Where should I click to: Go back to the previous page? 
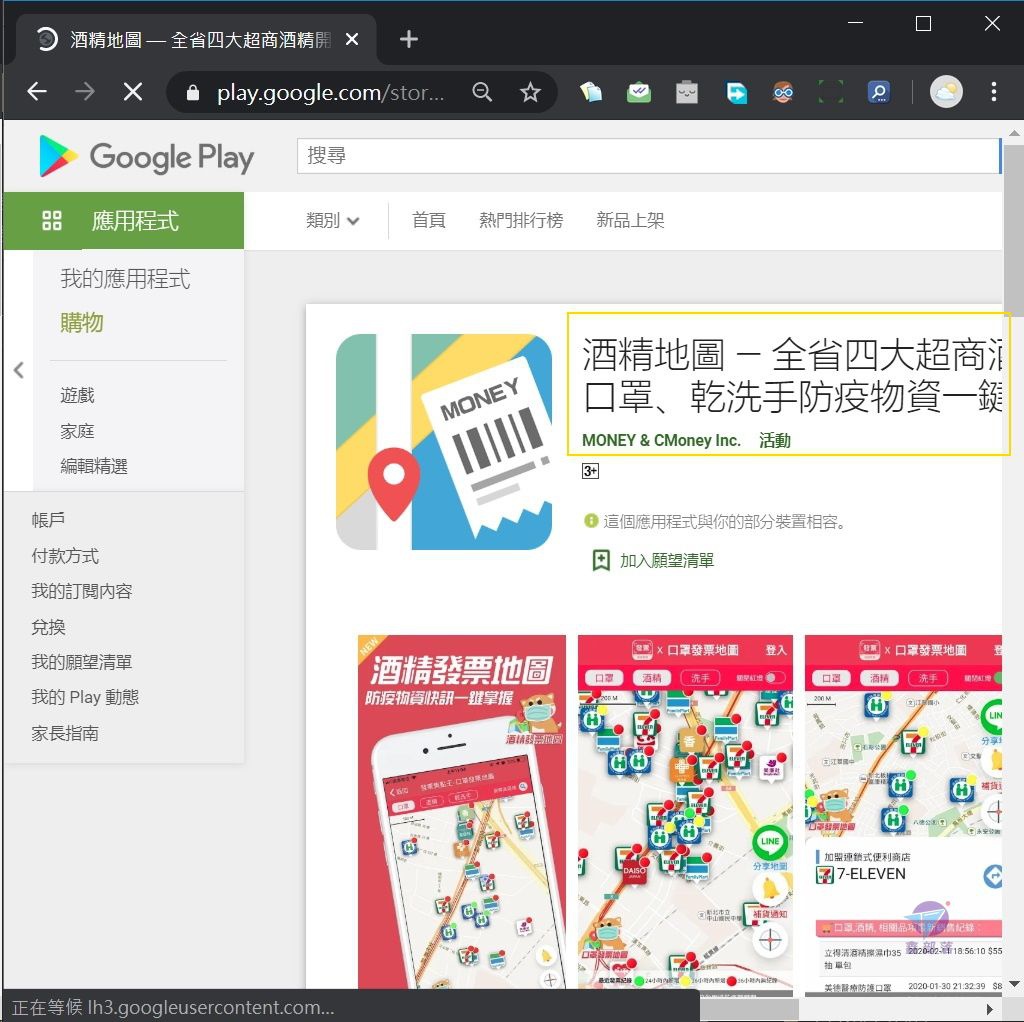[37, 91]
